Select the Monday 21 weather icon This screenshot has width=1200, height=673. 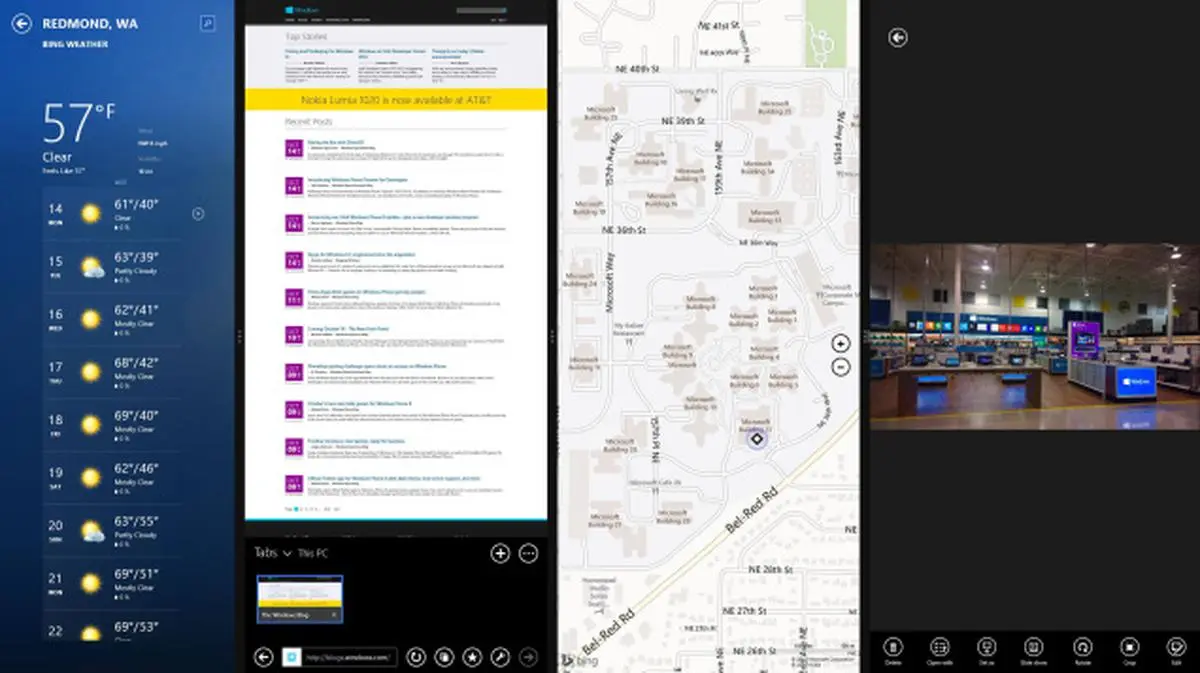tap(91, 583)
